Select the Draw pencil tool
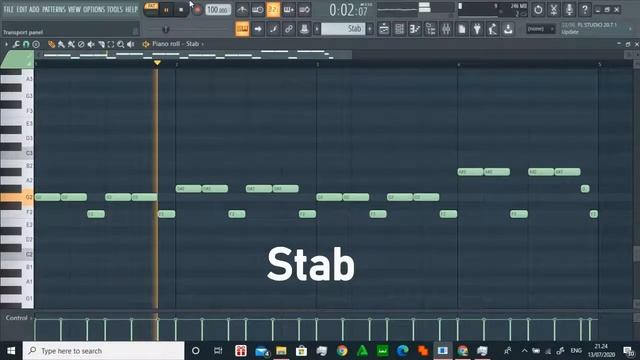Screen dimensions: 640x360 click(51, 44)
